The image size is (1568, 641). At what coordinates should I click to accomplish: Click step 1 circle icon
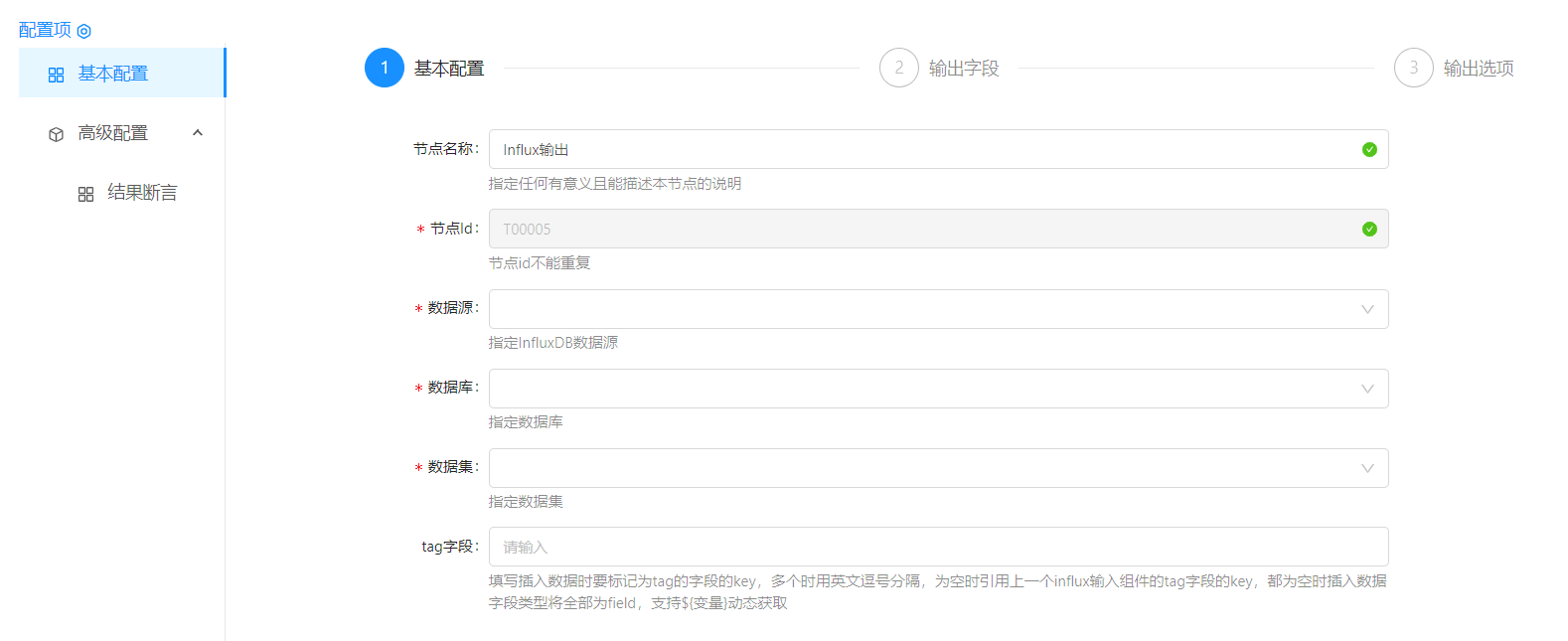385,69
